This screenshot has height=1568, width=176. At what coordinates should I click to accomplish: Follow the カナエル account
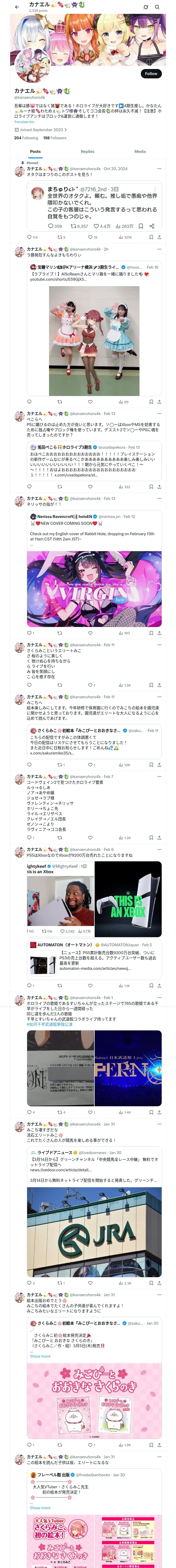(x=150, y=73)
